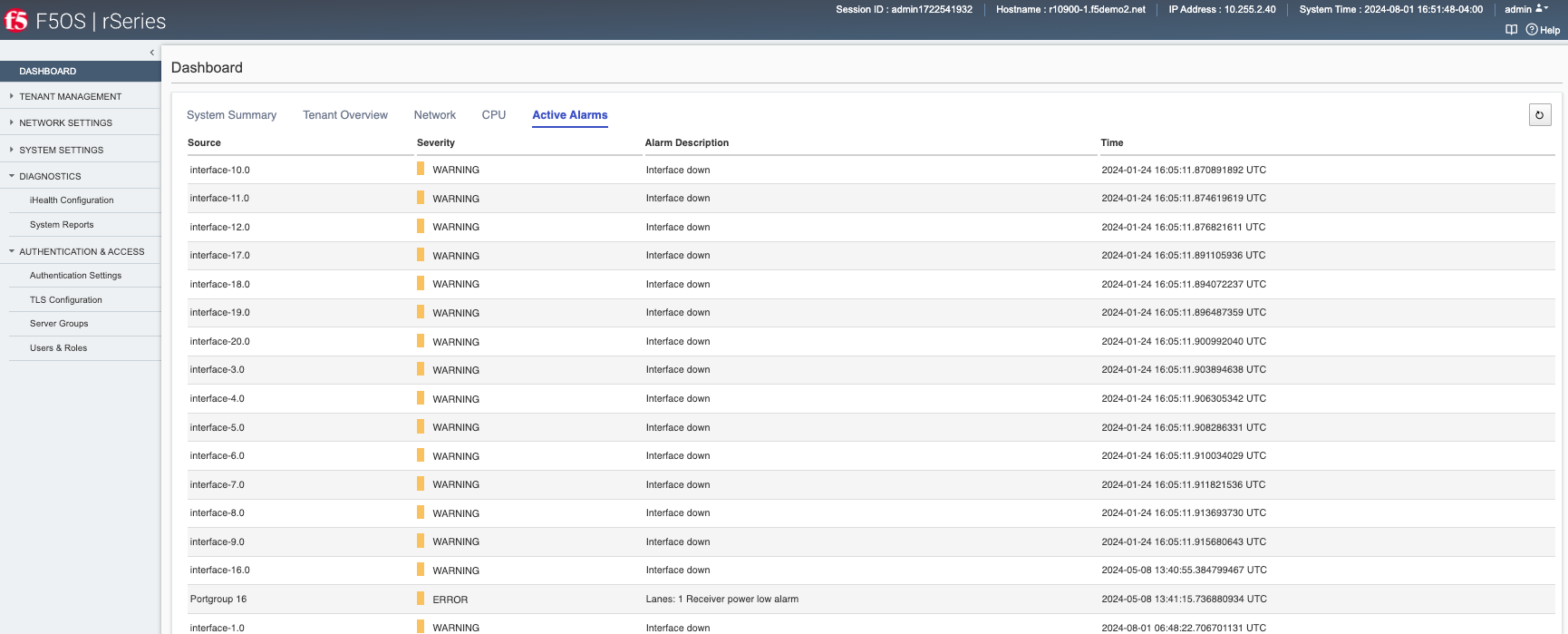The height and width of the screenshot is (634, 1568).
Task: Click the warning severity marker for interface-3.0
Action: tap(421, 369)
